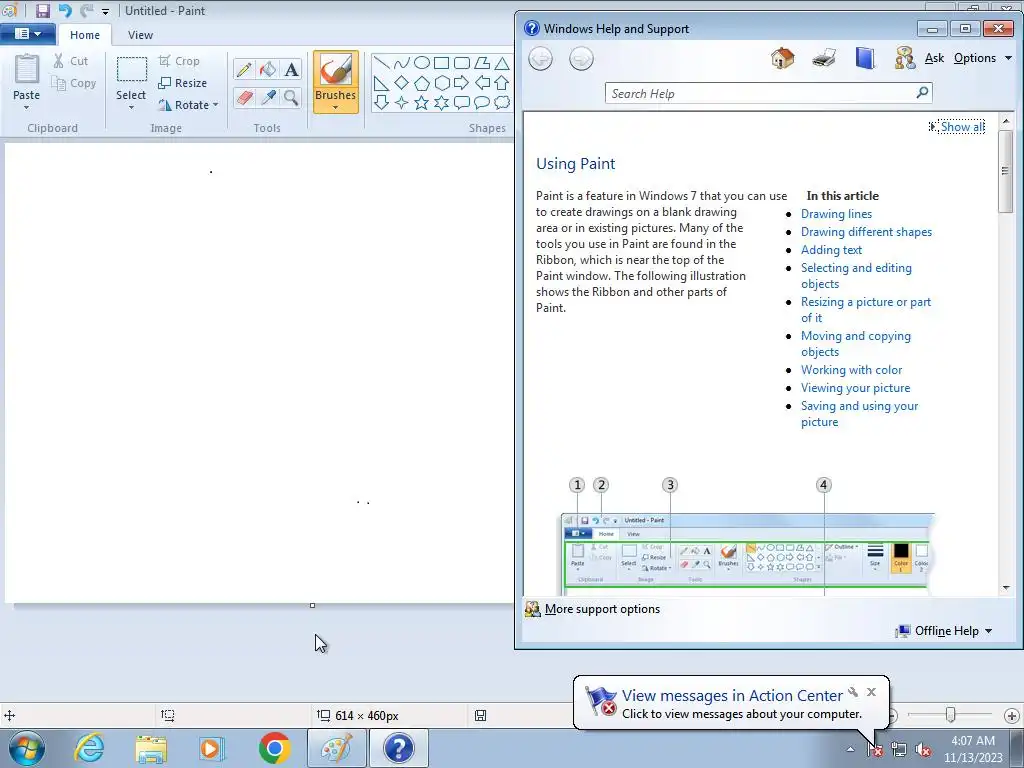Open the Paint file menu button

27,34
